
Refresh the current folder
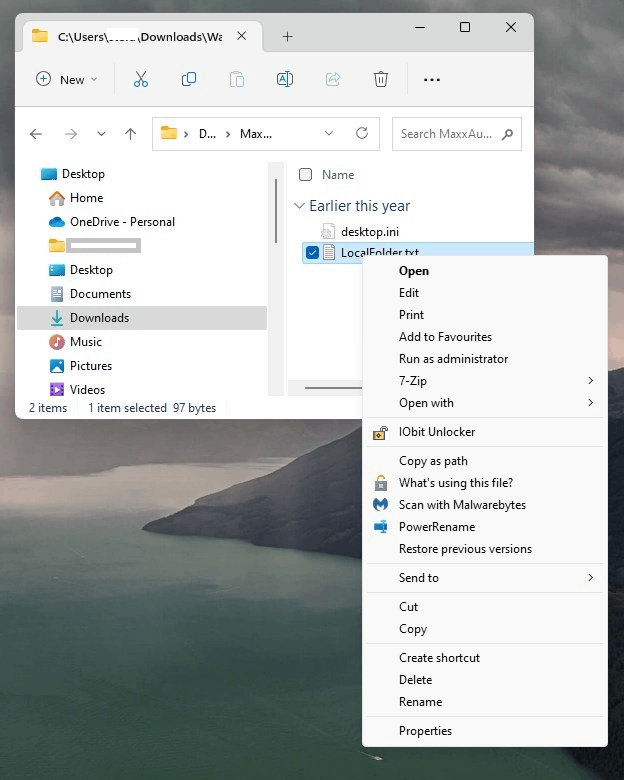coord(362,133)
